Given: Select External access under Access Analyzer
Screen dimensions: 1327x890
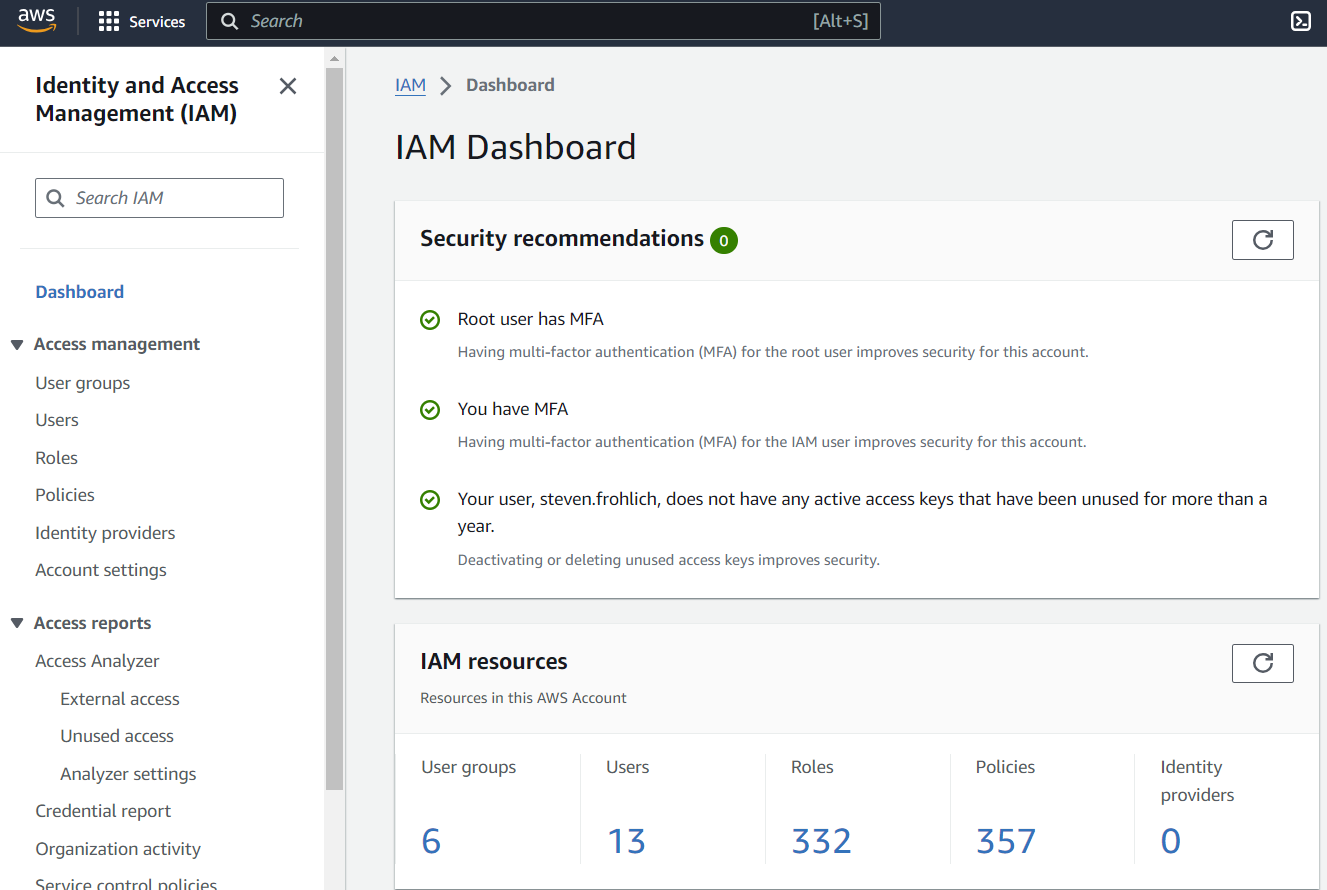Looking at the screenshot, I should [x=120, y=699].
